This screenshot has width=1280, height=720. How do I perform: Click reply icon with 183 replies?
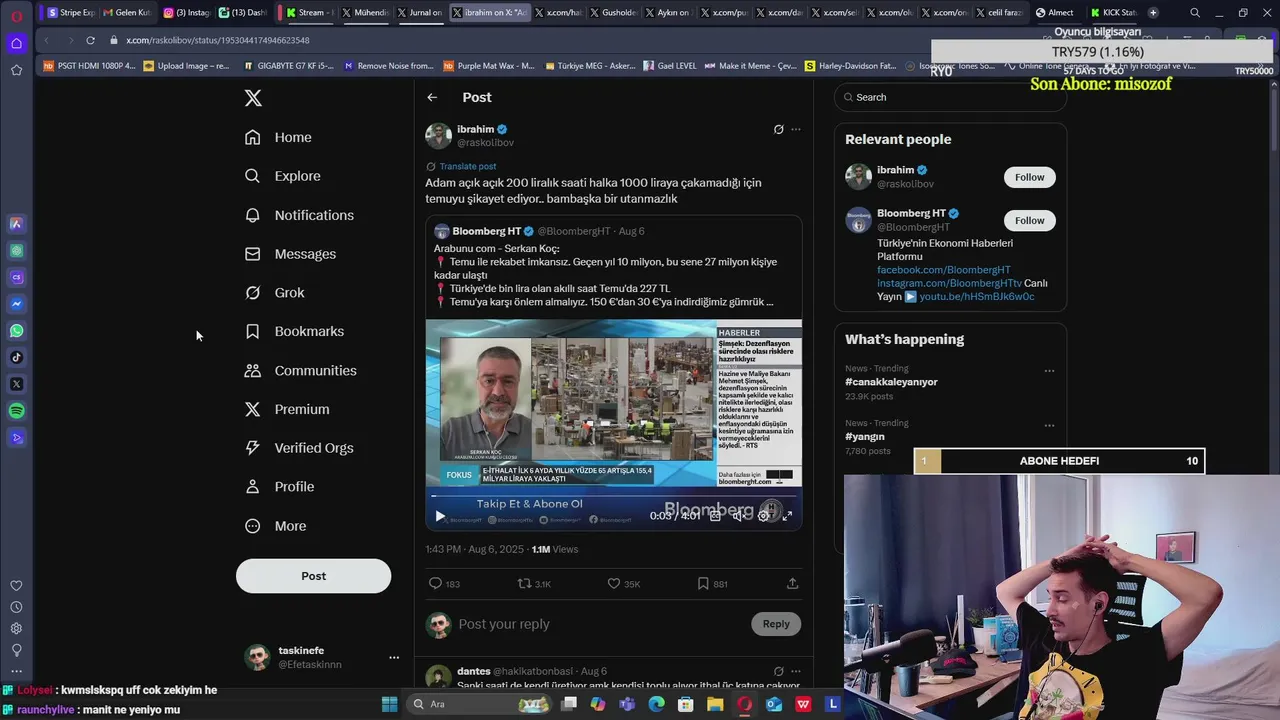(435, 583)
